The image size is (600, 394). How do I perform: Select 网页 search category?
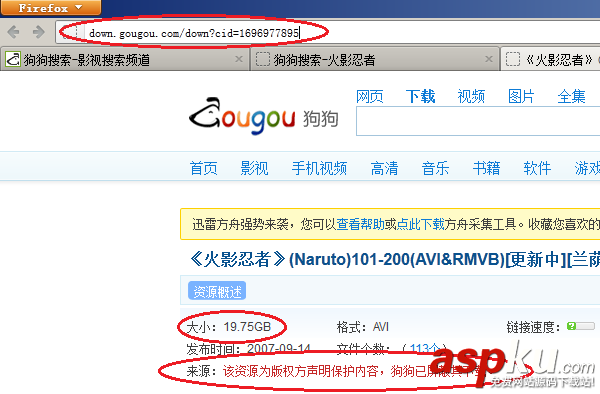tap(370, 96)
